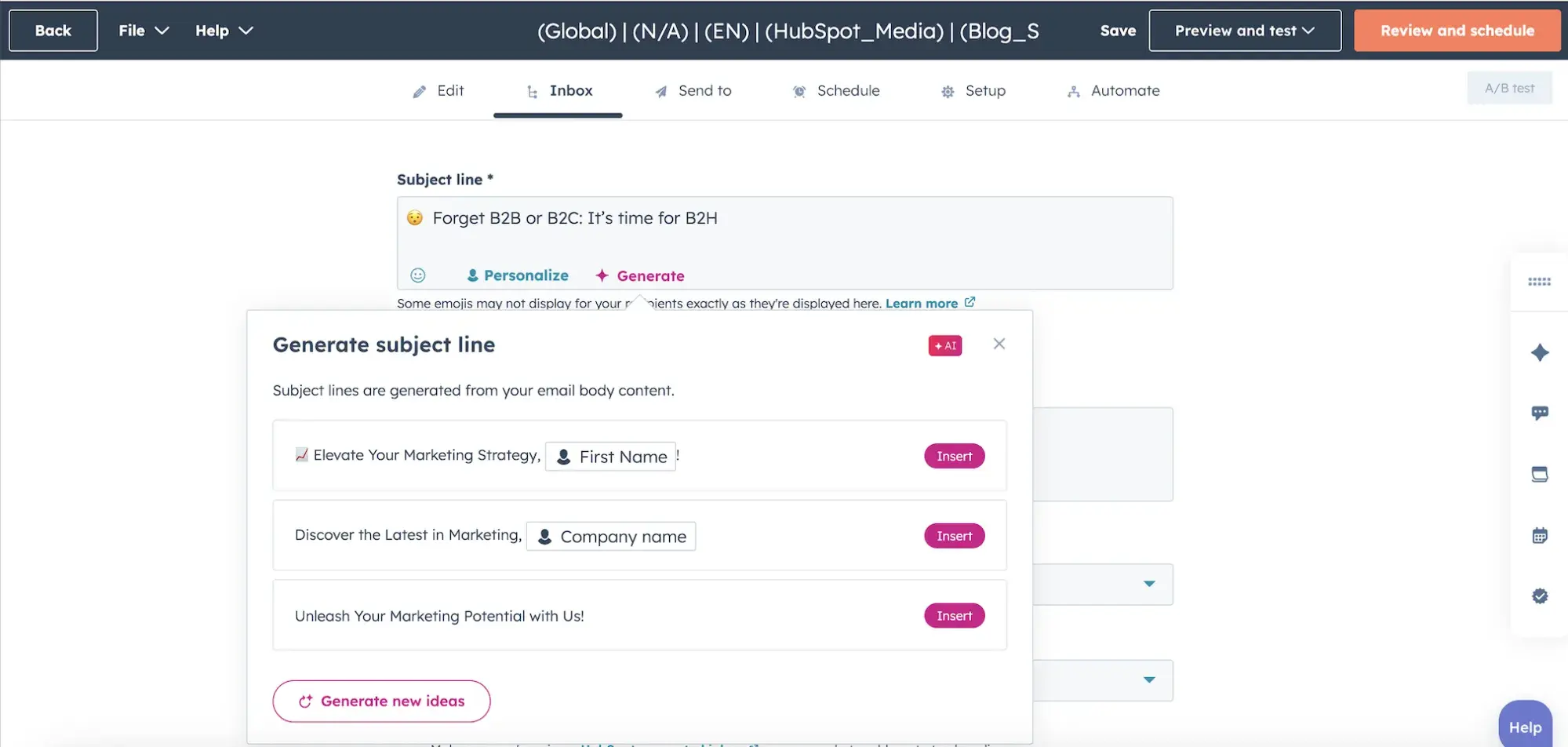Click the Generate sparkle option under the subject line
Viewport: 1568px width, 747px height.
tap(639, 275)
